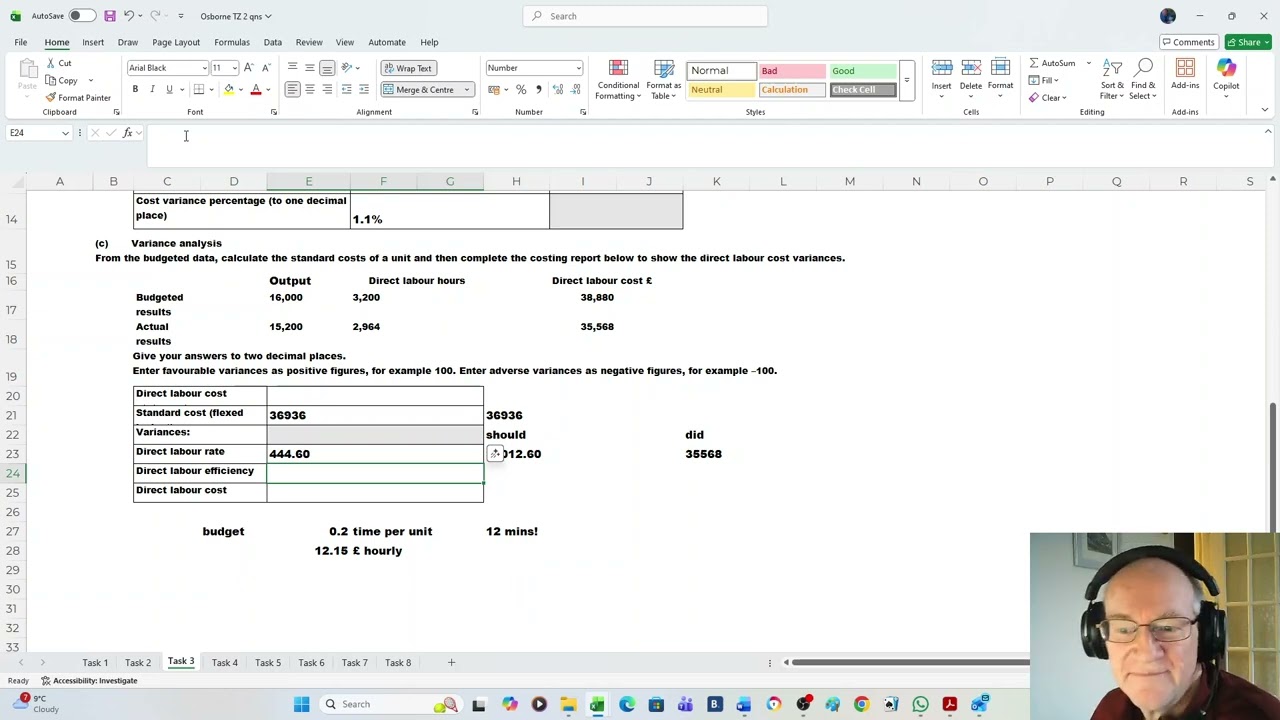Centre text horizontally in cell
This screenshot has height=720, width=1280.
click(310, 90)
